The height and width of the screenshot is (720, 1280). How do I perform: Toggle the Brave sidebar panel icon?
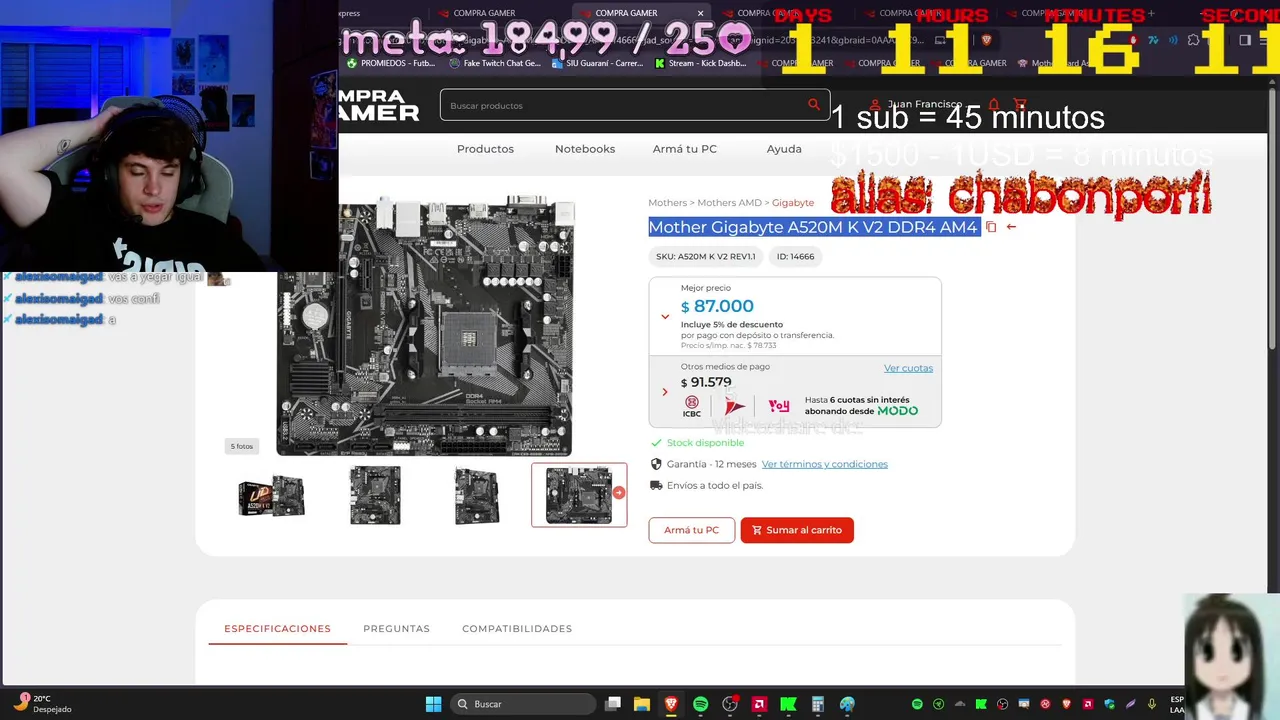pyautogui.click(x=1245, y=40)
